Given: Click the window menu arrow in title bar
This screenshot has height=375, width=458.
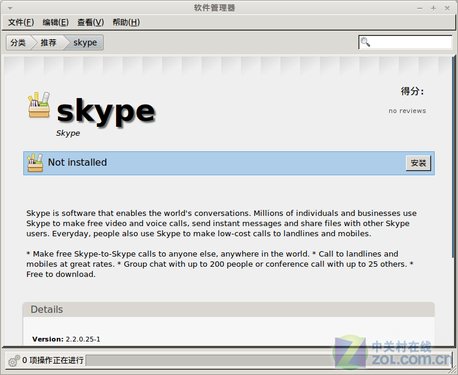Looking at the screenshot, I should tap(10, 8).
